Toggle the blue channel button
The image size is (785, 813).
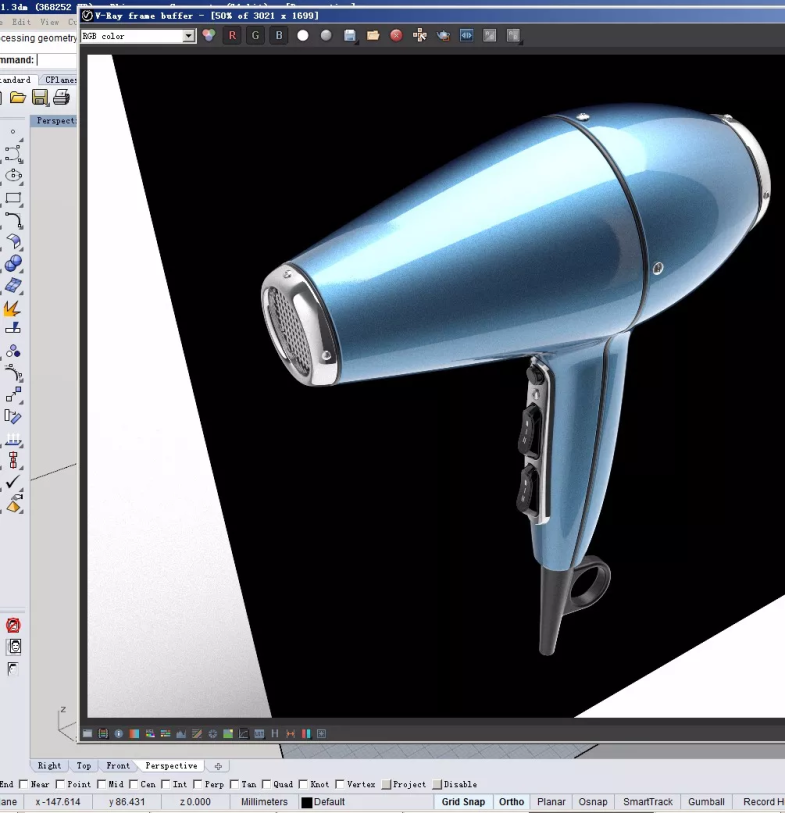pos(279,36)
